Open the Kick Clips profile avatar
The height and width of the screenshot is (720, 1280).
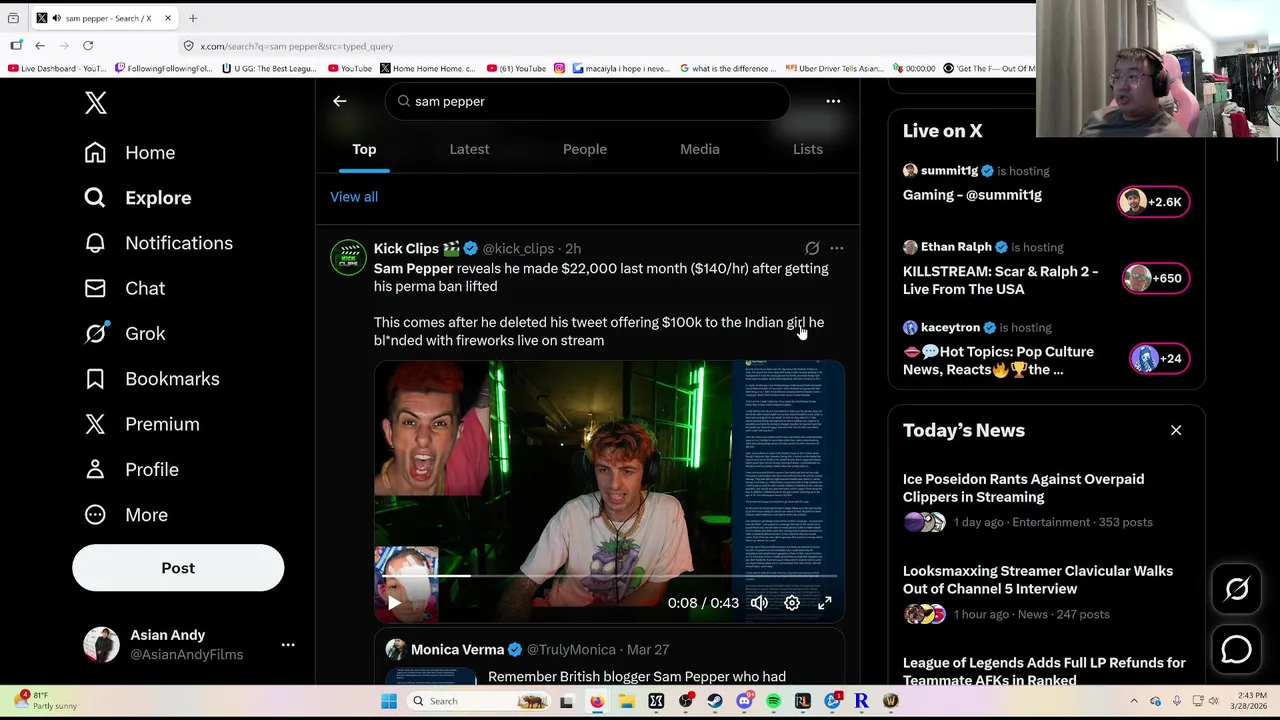pos(348,257)
